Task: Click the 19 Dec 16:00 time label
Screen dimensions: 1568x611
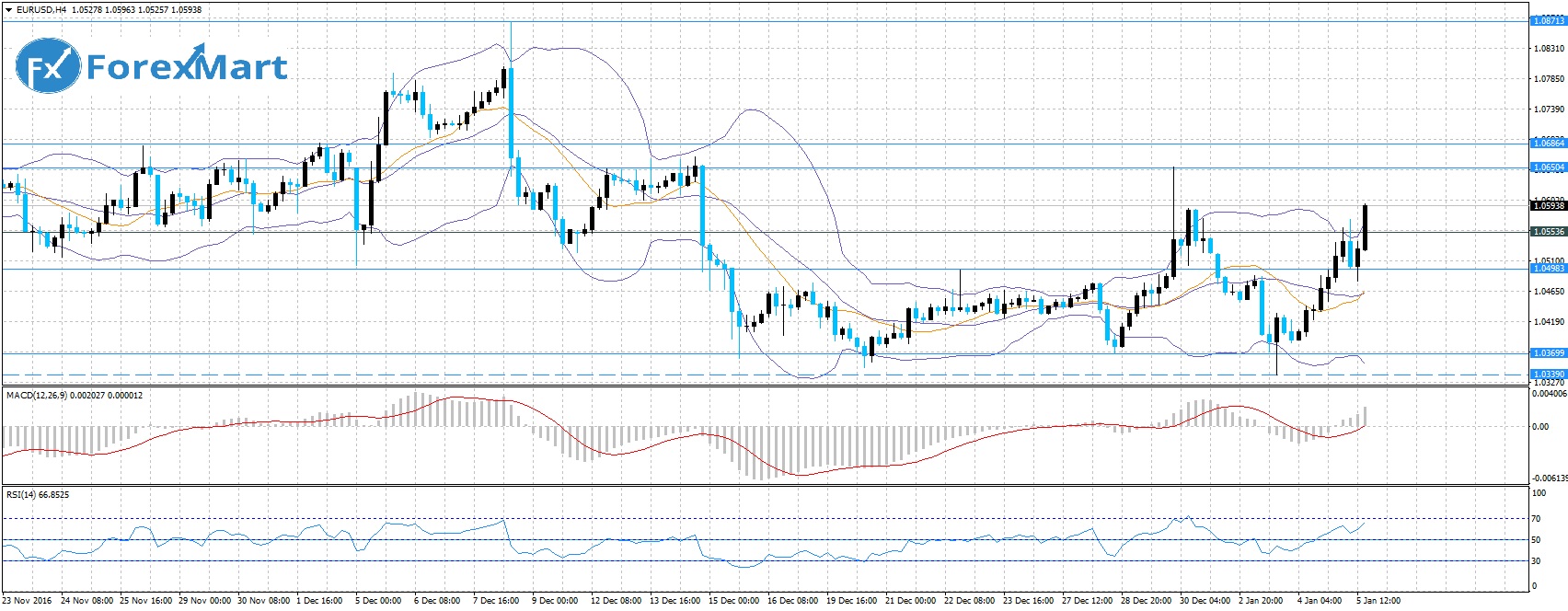Action: tap(852, 601)
